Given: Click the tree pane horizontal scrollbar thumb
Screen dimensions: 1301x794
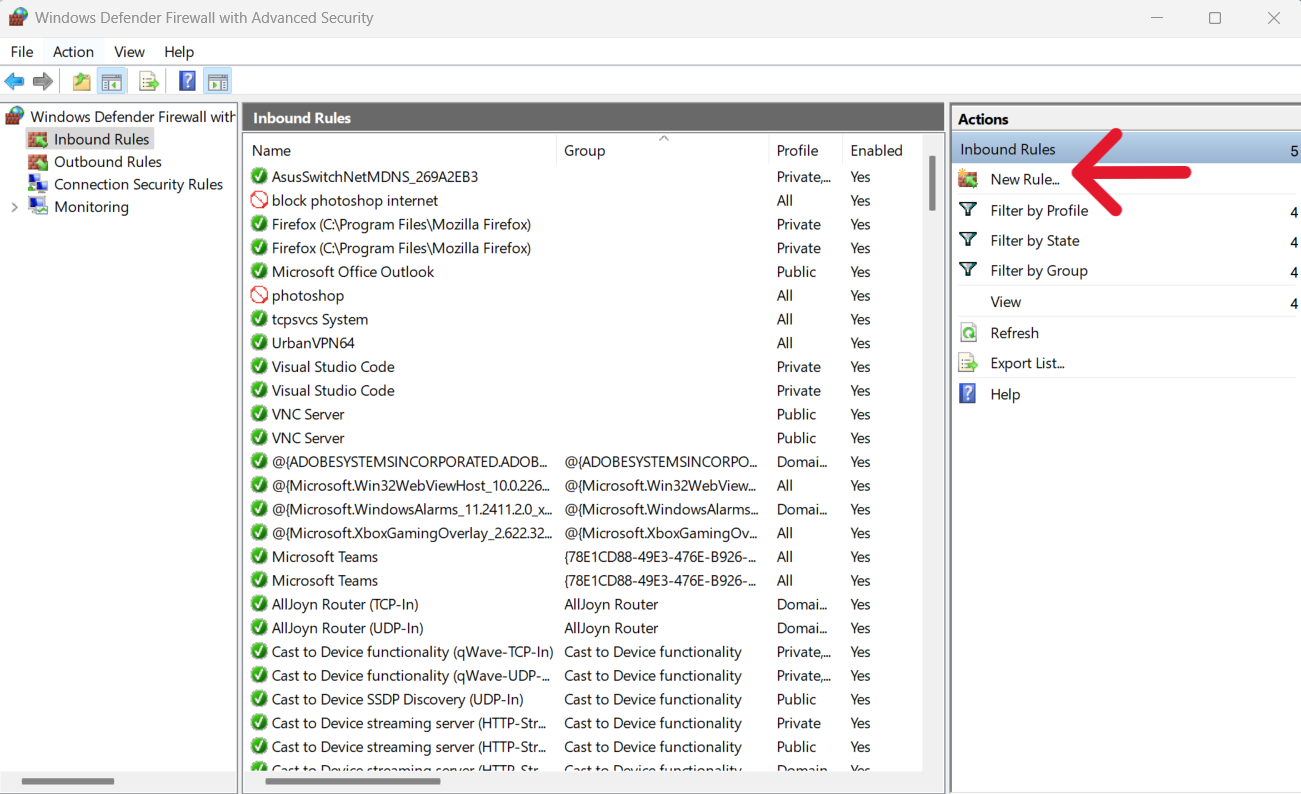Looking at the screenshot, I should click(68, 781).
